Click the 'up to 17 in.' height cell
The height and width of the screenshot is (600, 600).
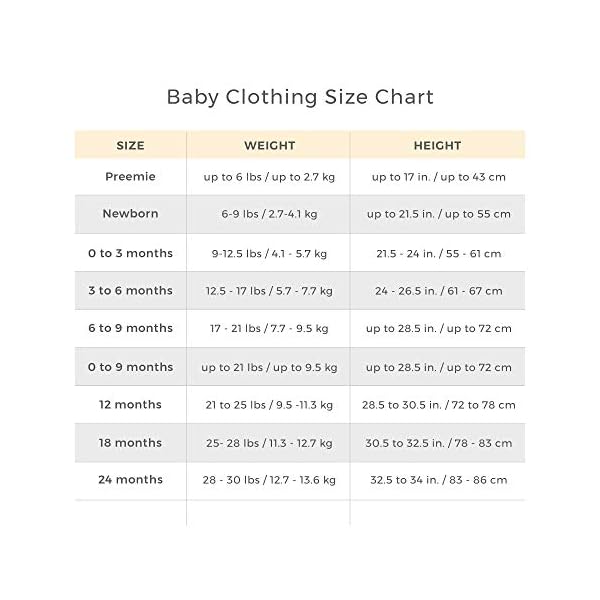pos(438,176)
